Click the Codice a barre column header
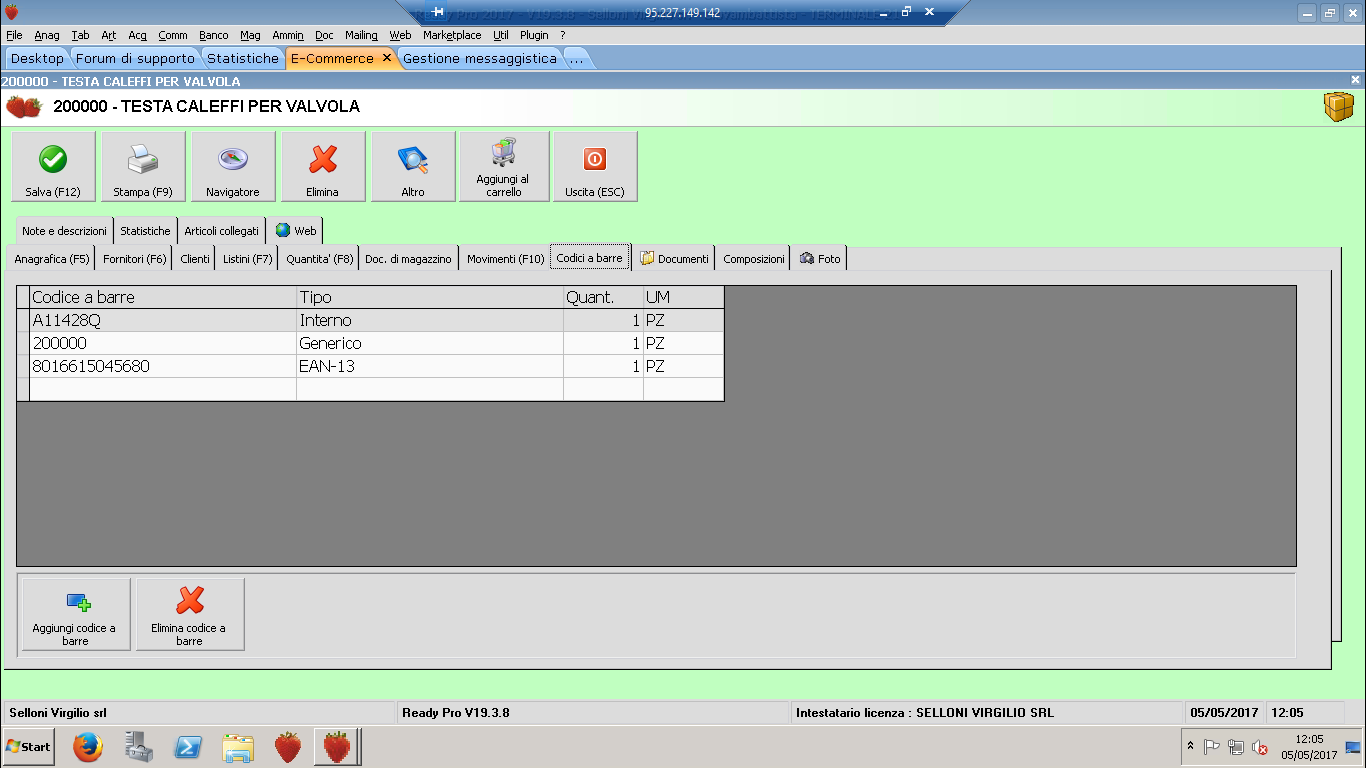Viewport: 1366px width, 768px height. coord(163,298)
